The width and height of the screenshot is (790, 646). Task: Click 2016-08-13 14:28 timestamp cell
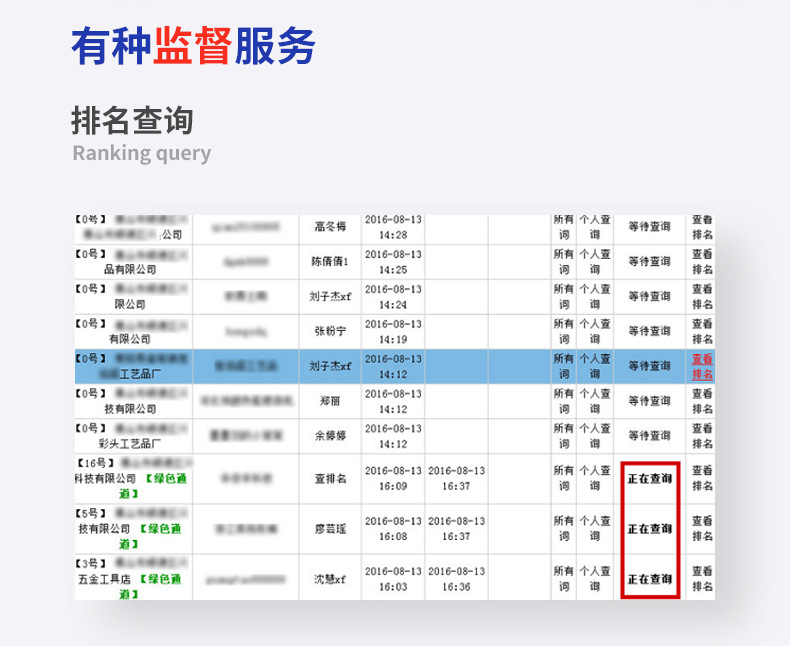393,226
